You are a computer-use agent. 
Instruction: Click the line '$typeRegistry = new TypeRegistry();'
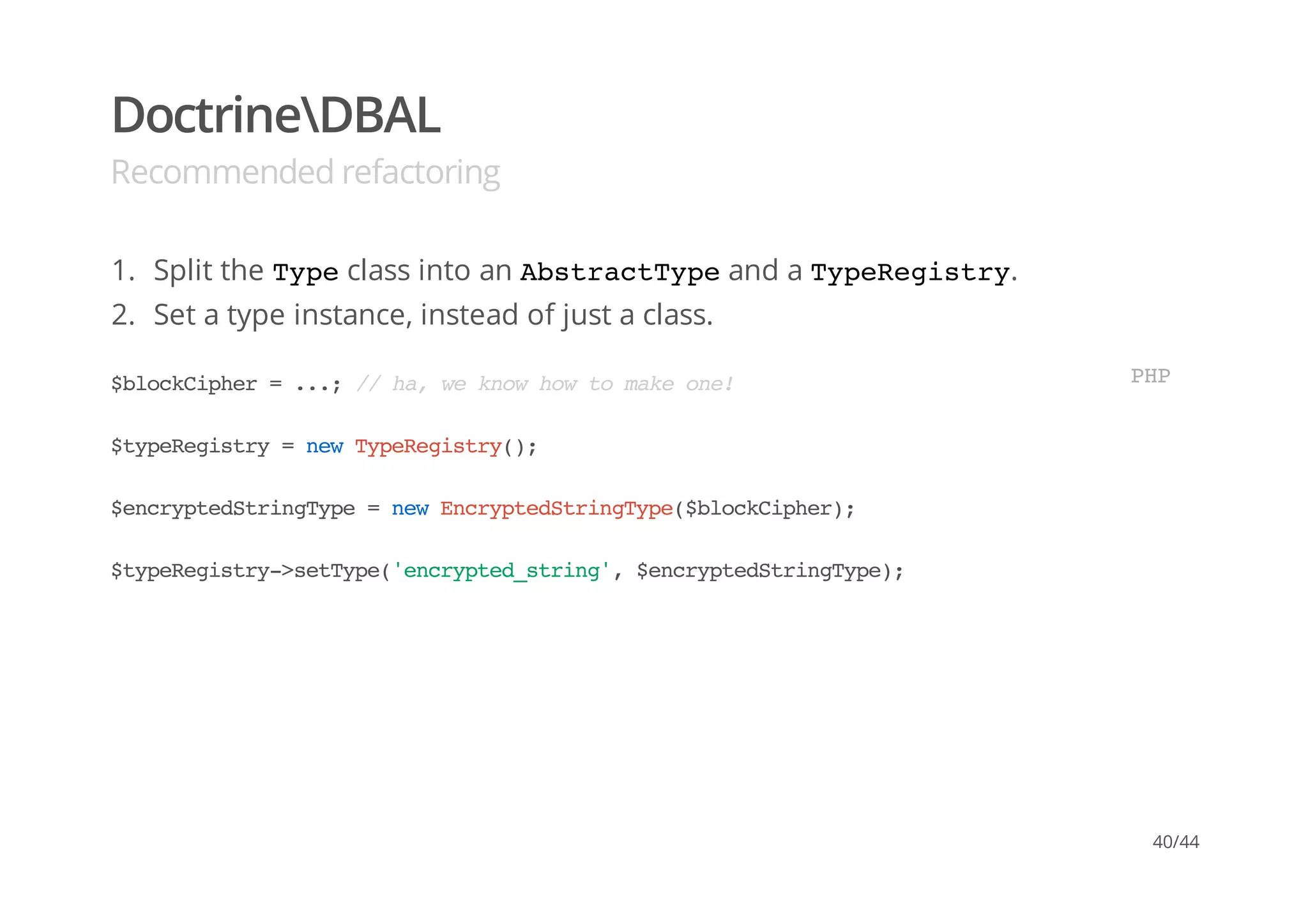[x=324, y=446]
